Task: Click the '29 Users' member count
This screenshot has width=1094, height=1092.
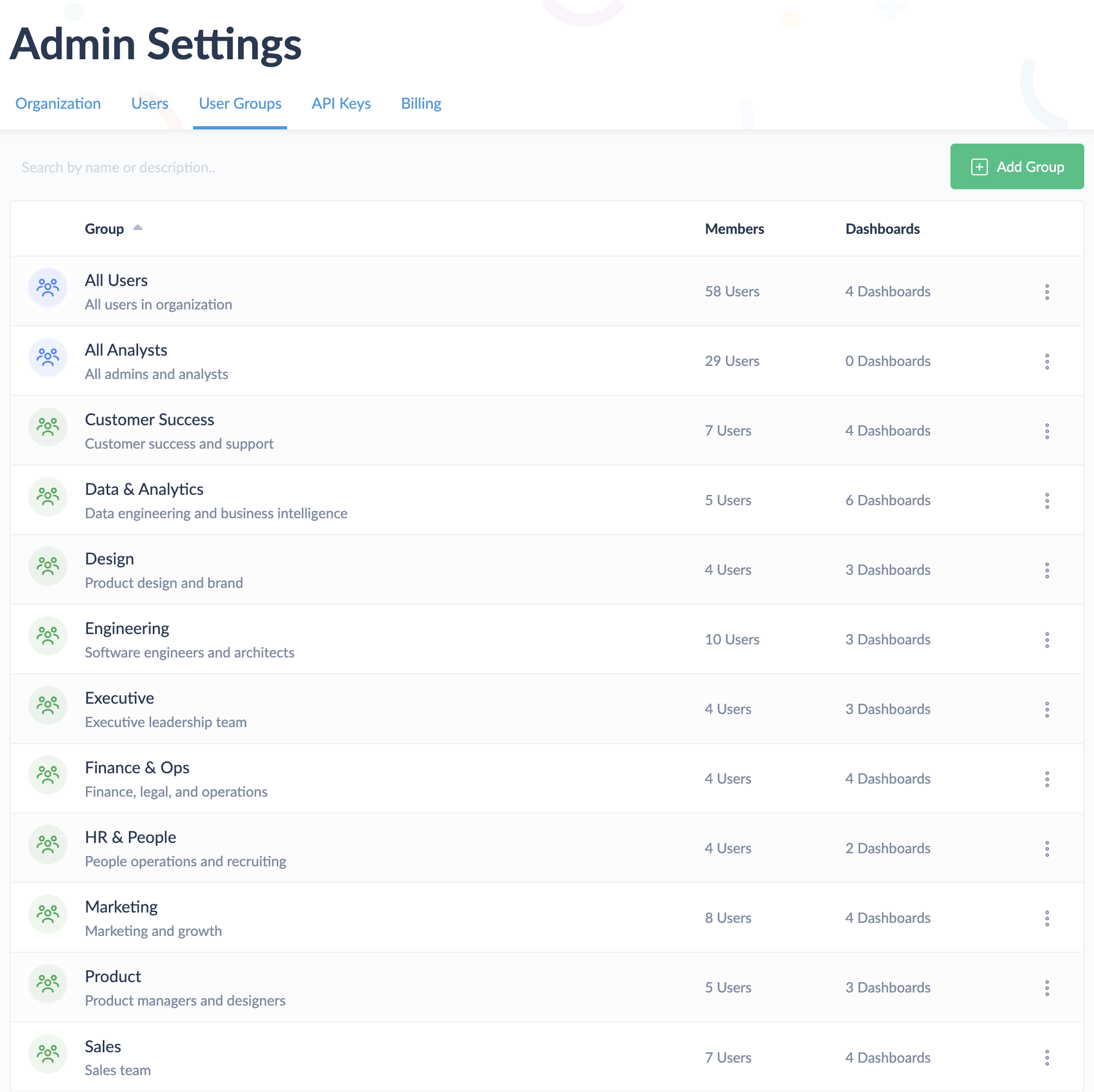Action: tap(731, 361)
